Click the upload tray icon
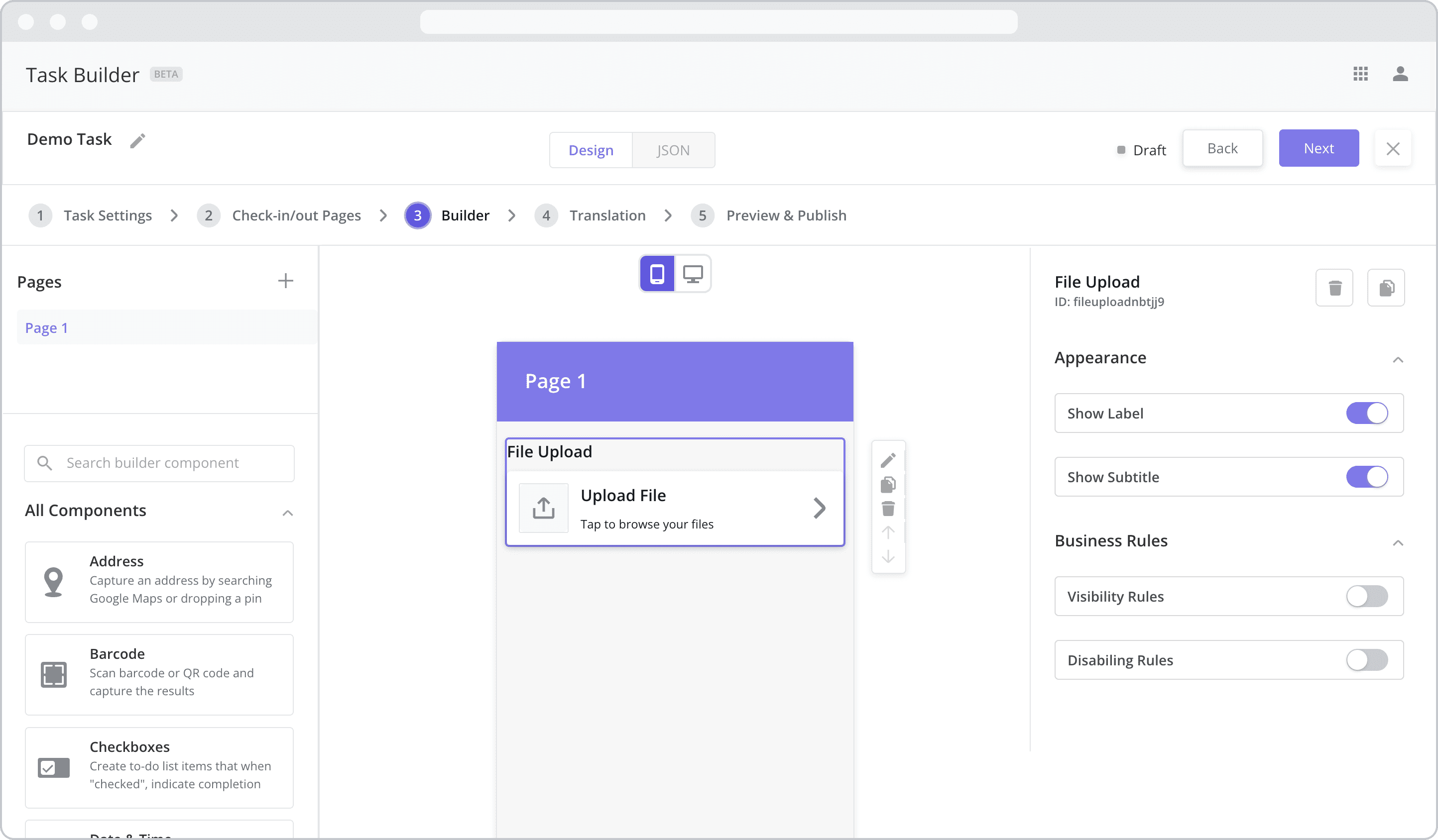Screen dimensions: 1438x840 click(543, 508)
